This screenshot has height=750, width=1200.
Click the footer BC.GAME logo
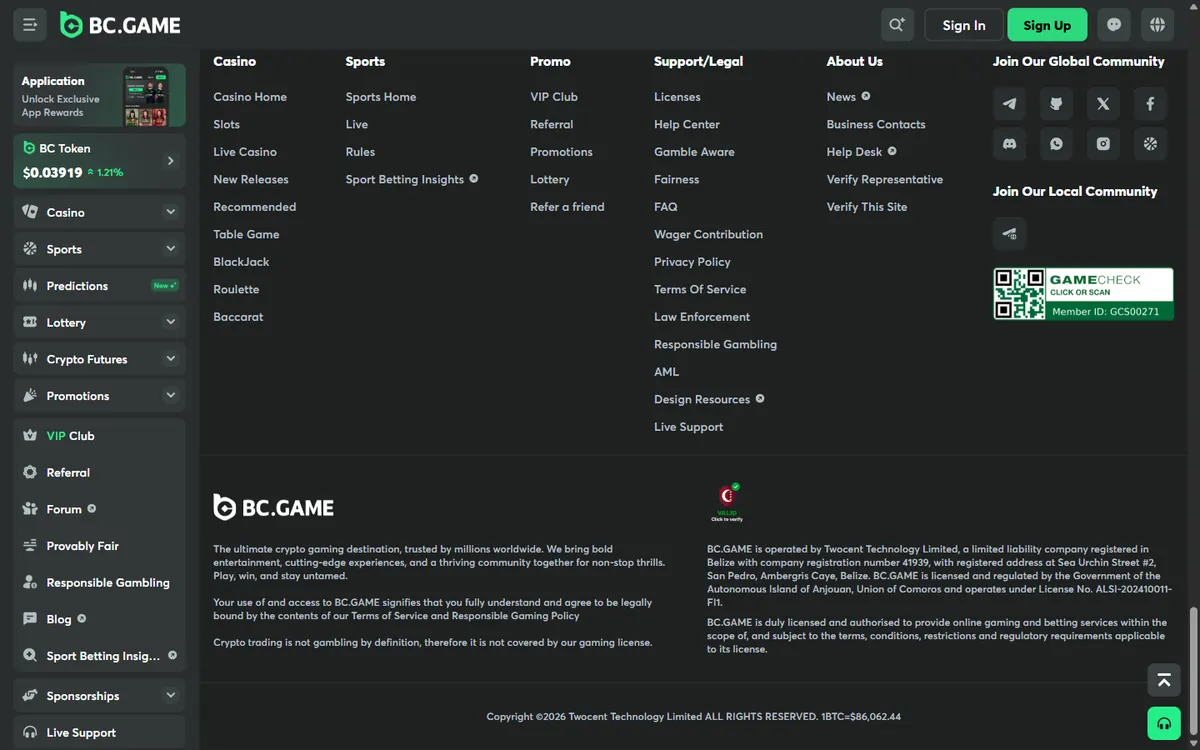point(274,507)
